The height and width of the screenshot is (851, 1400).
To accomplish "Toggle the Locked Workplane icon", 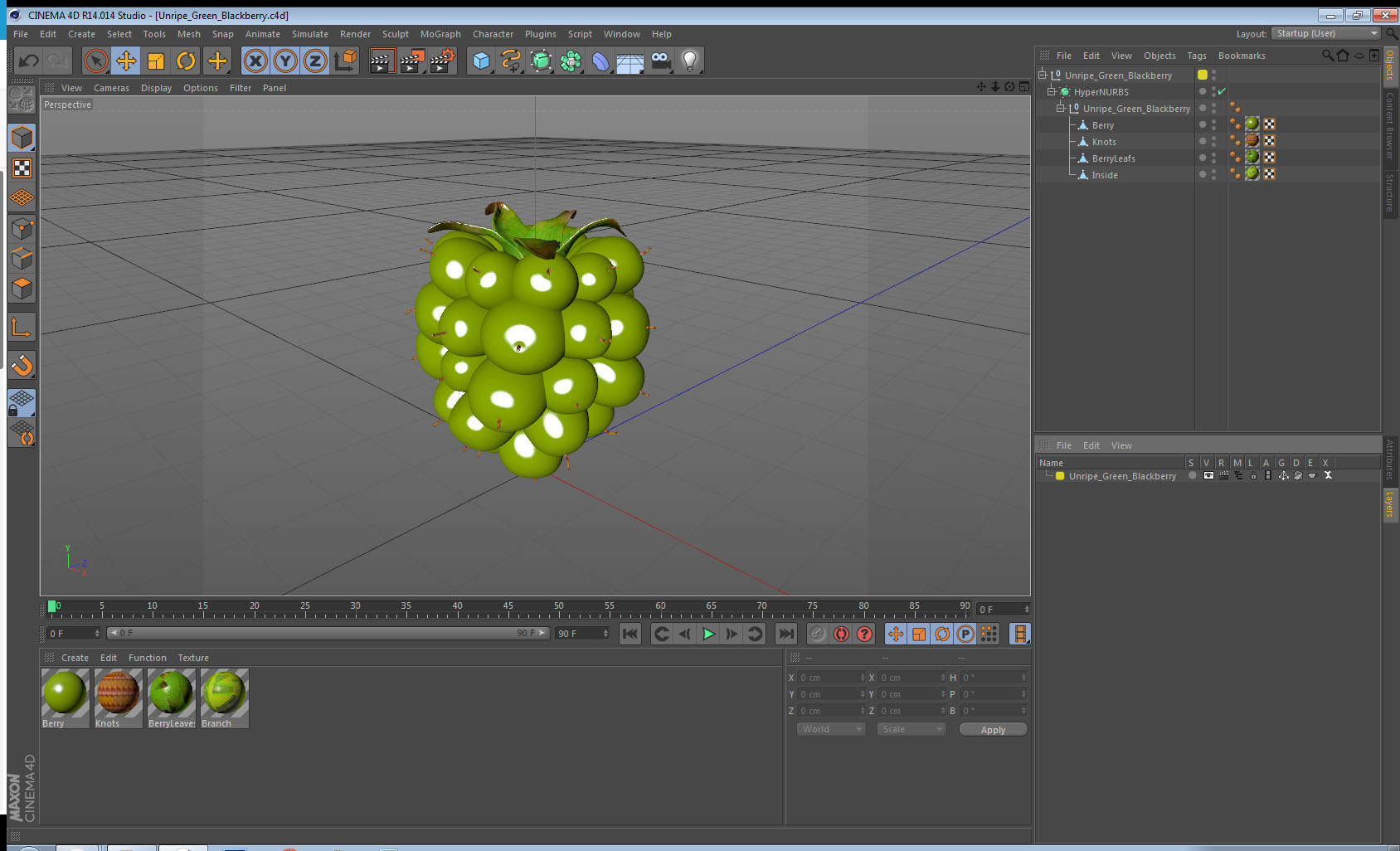I will 22,403.
